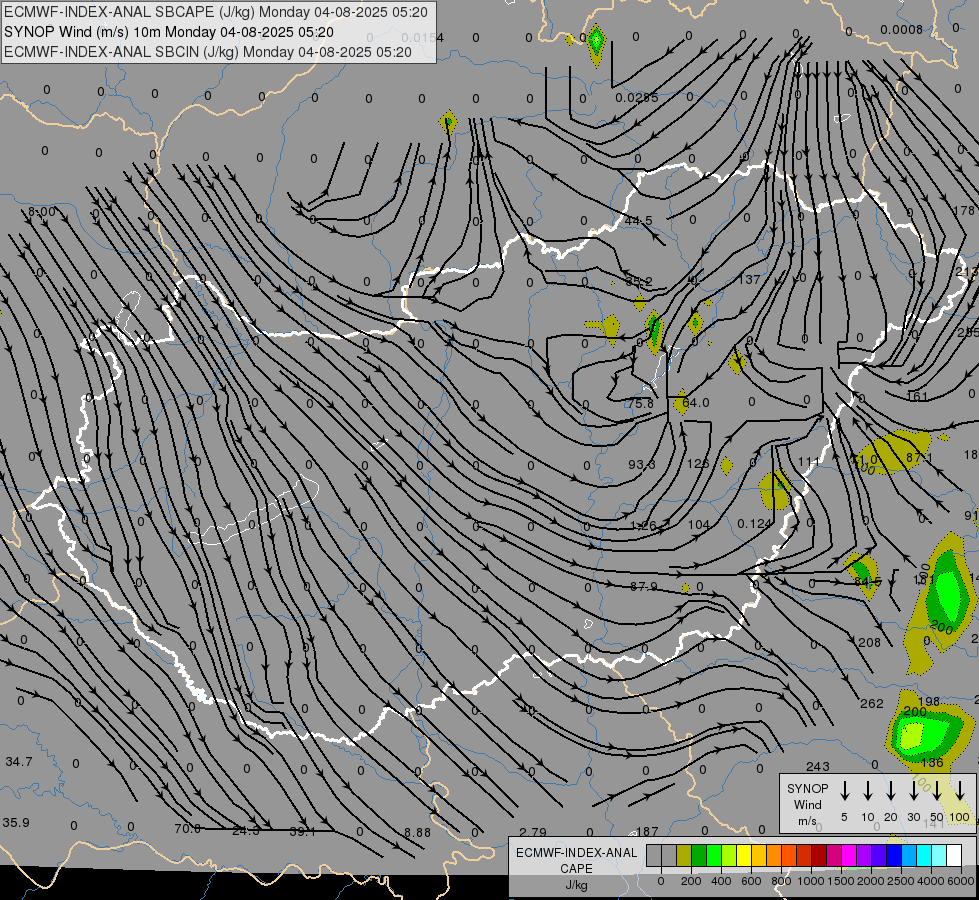Click the 136 value on the map
979x900 pixels.
pos(932,762)
